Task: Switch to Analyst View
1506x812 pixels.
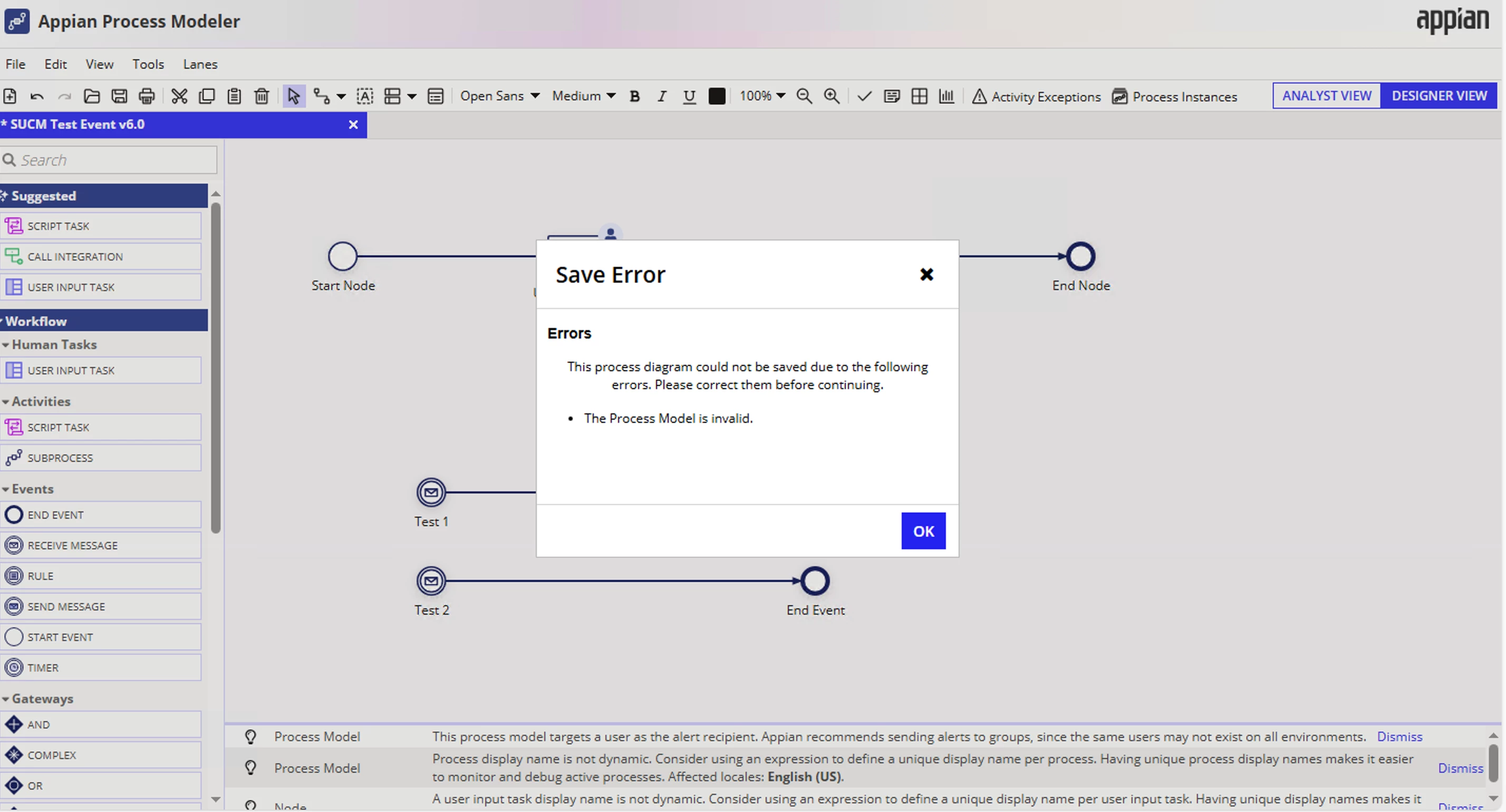Action: [x=1327, y=95]
